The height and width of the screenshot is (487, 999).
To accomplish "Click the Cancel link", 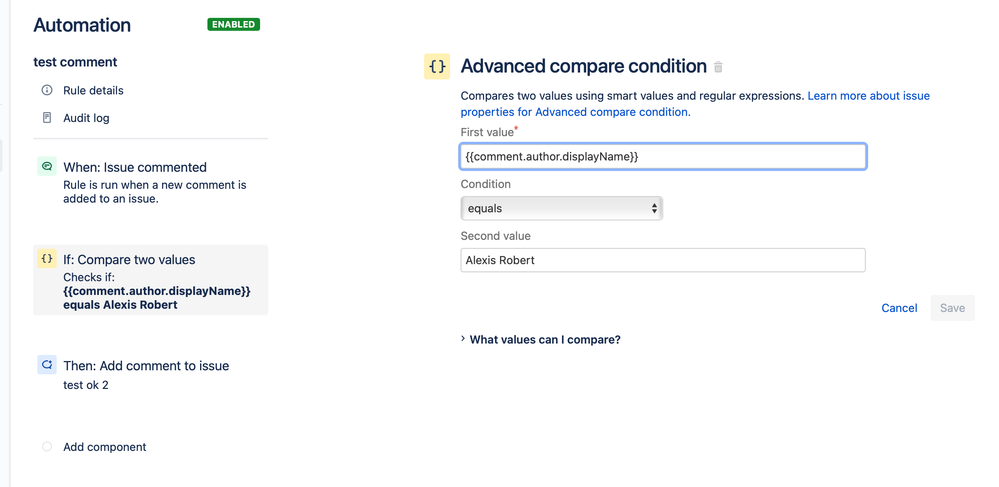I will pos(899,308).
